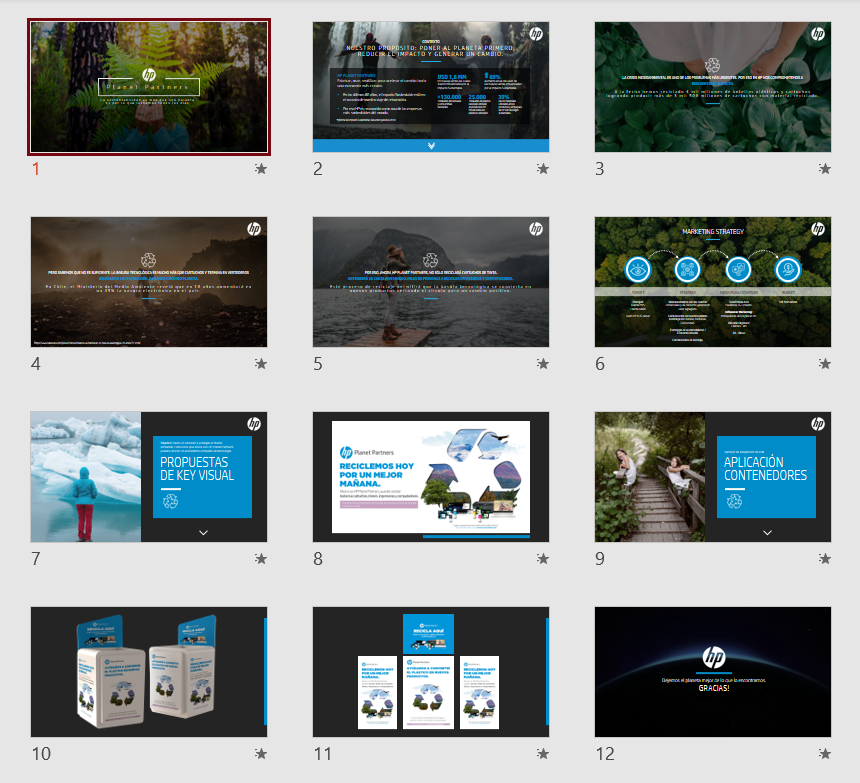Choose slide 4 with the cloudy mountain landscape

[149, 282]
